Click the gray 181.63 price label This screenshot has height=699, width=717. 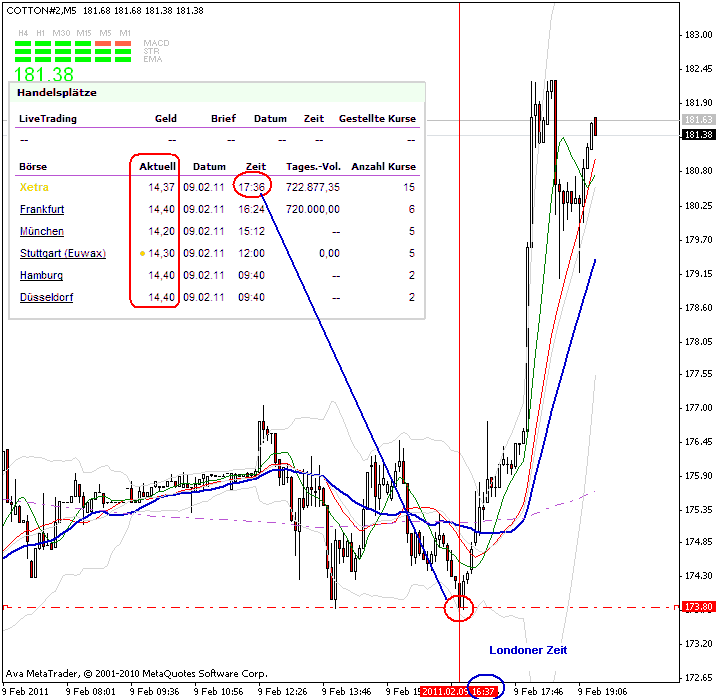coord(697,120)
